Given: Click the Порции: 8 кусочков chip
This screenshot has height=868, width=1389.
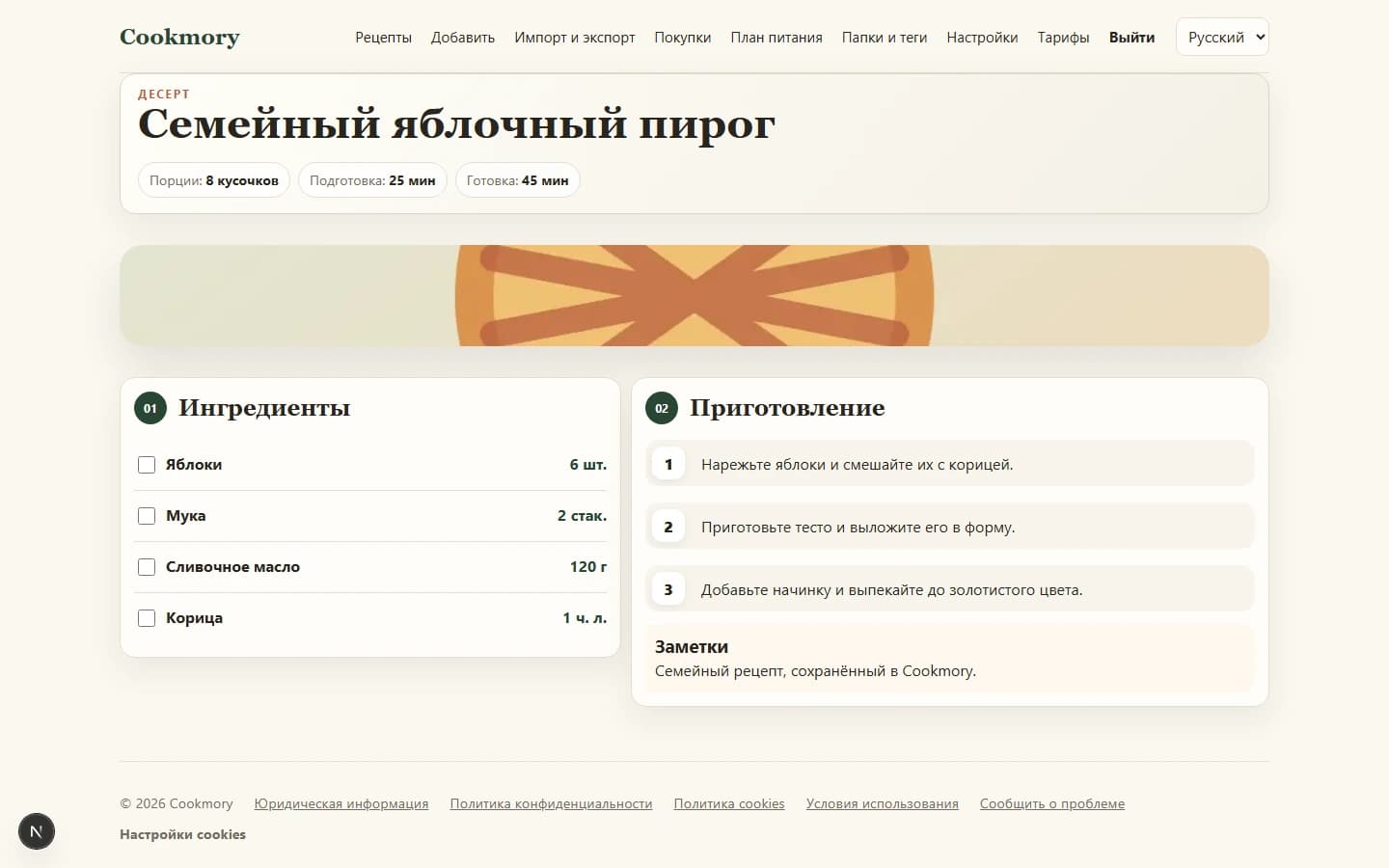Looking at the screenshot, I should pyautogui.click(x=214, y=180).
